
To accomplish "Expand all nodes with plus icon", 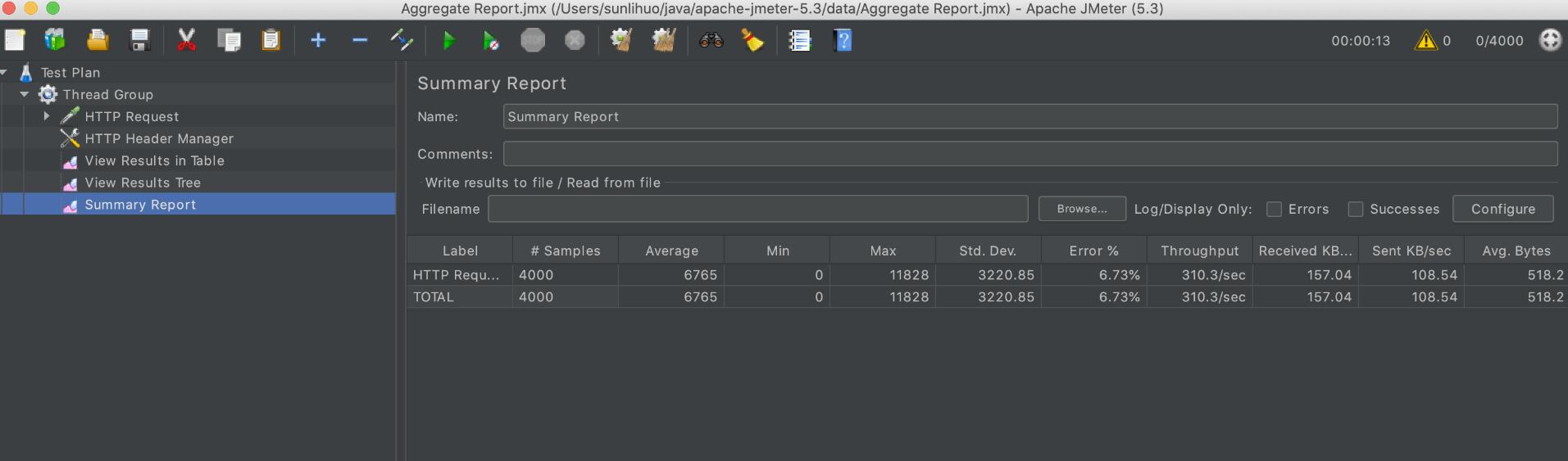I will pyautogui.click(x=318, y=40).
